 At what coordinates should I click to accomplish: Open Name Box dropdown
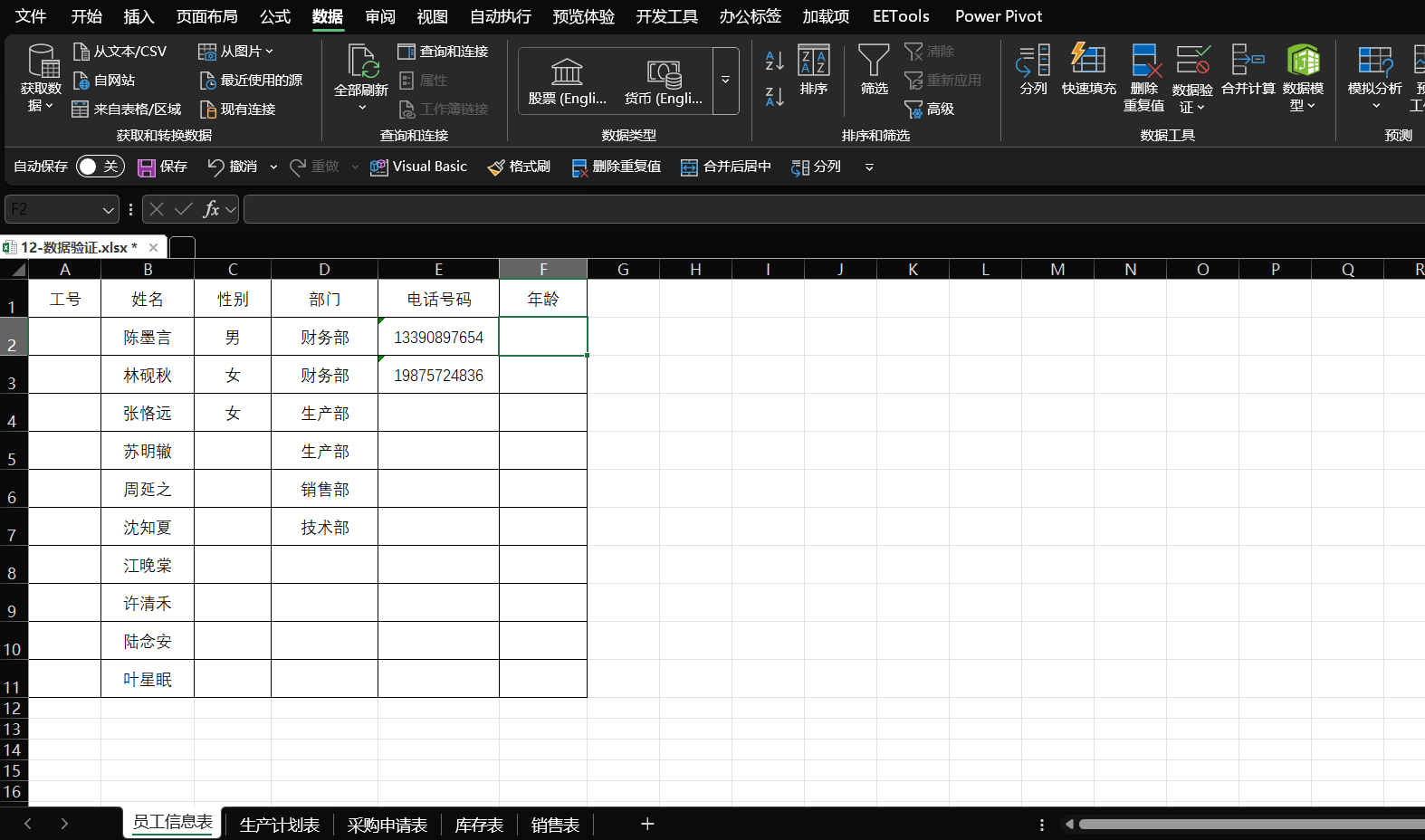pyautogui.click(x=109, y=210)
